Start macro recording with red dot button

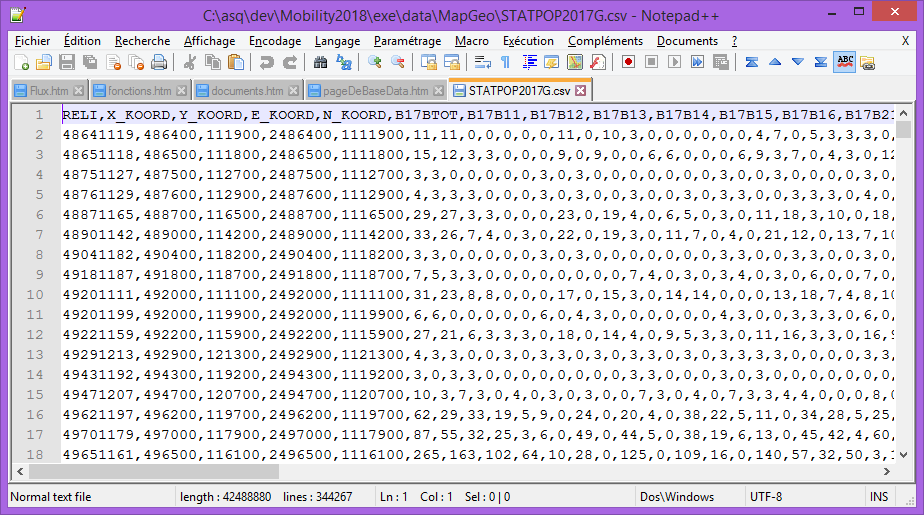click(628, 62)
